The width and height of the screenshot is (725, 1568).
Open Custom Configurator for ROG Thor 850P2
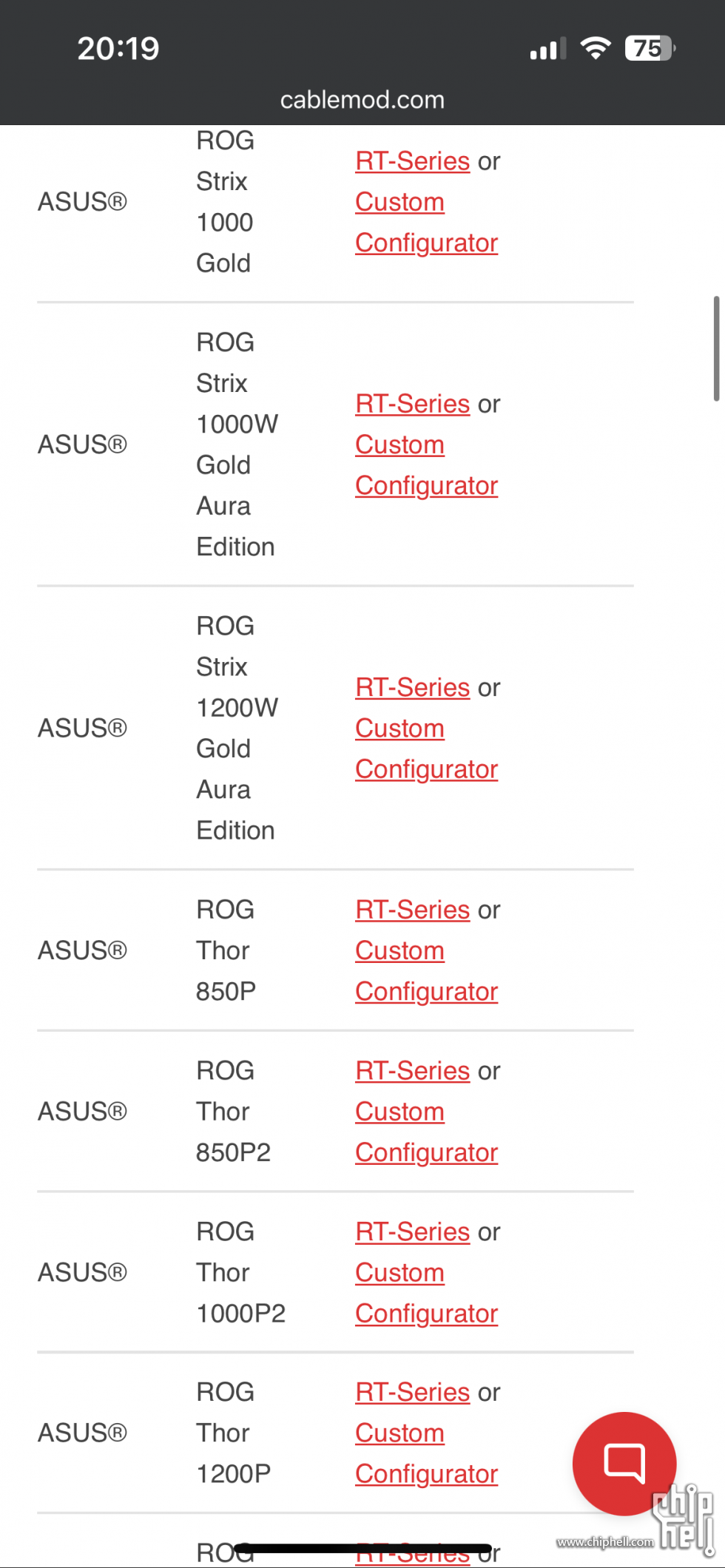click(427, 1132)
